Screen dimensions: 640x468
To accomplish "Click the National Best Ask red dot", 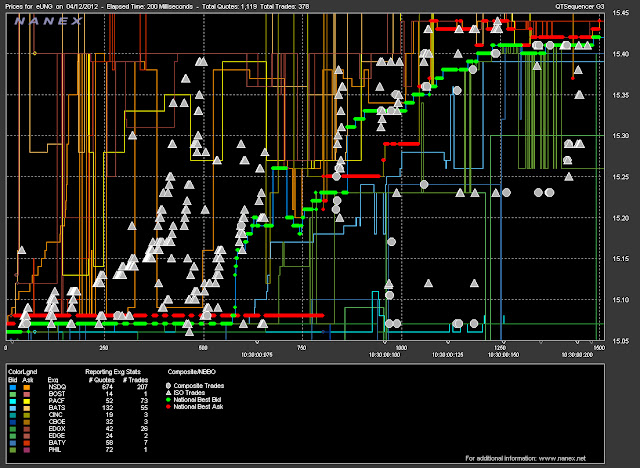I will [168, 406].
